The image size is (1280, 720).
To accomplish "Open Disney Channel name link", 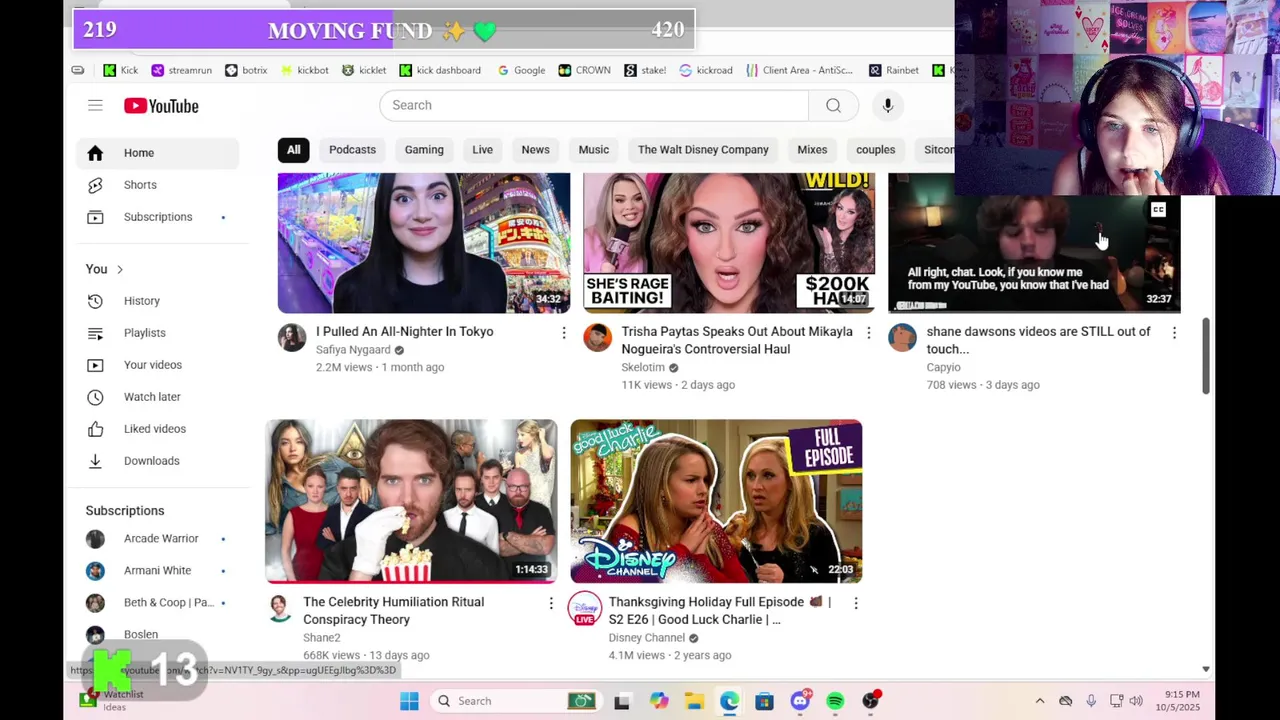I will 646,638.
